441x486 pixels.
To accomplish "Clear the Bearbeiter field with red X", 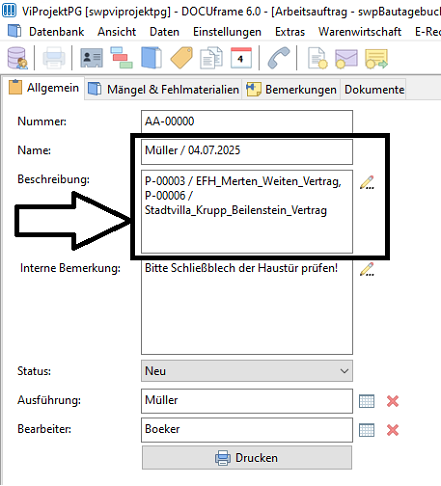I will (x=393, y=430).
